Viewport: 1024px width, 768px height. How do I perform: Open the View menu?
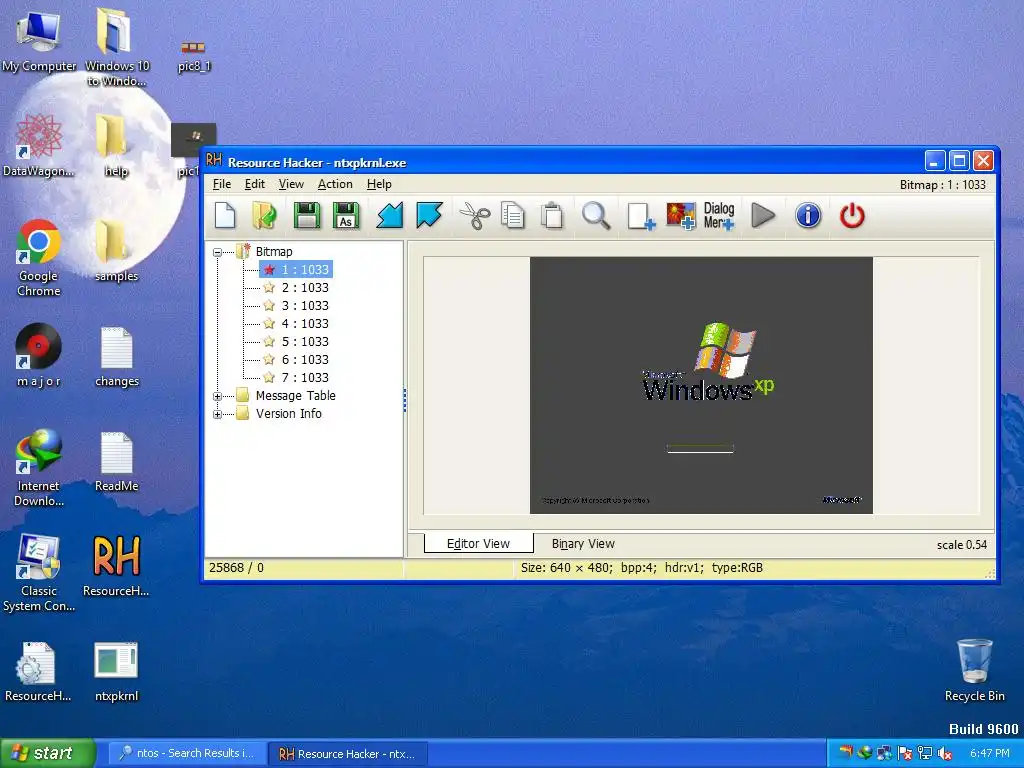click(291, 184)
